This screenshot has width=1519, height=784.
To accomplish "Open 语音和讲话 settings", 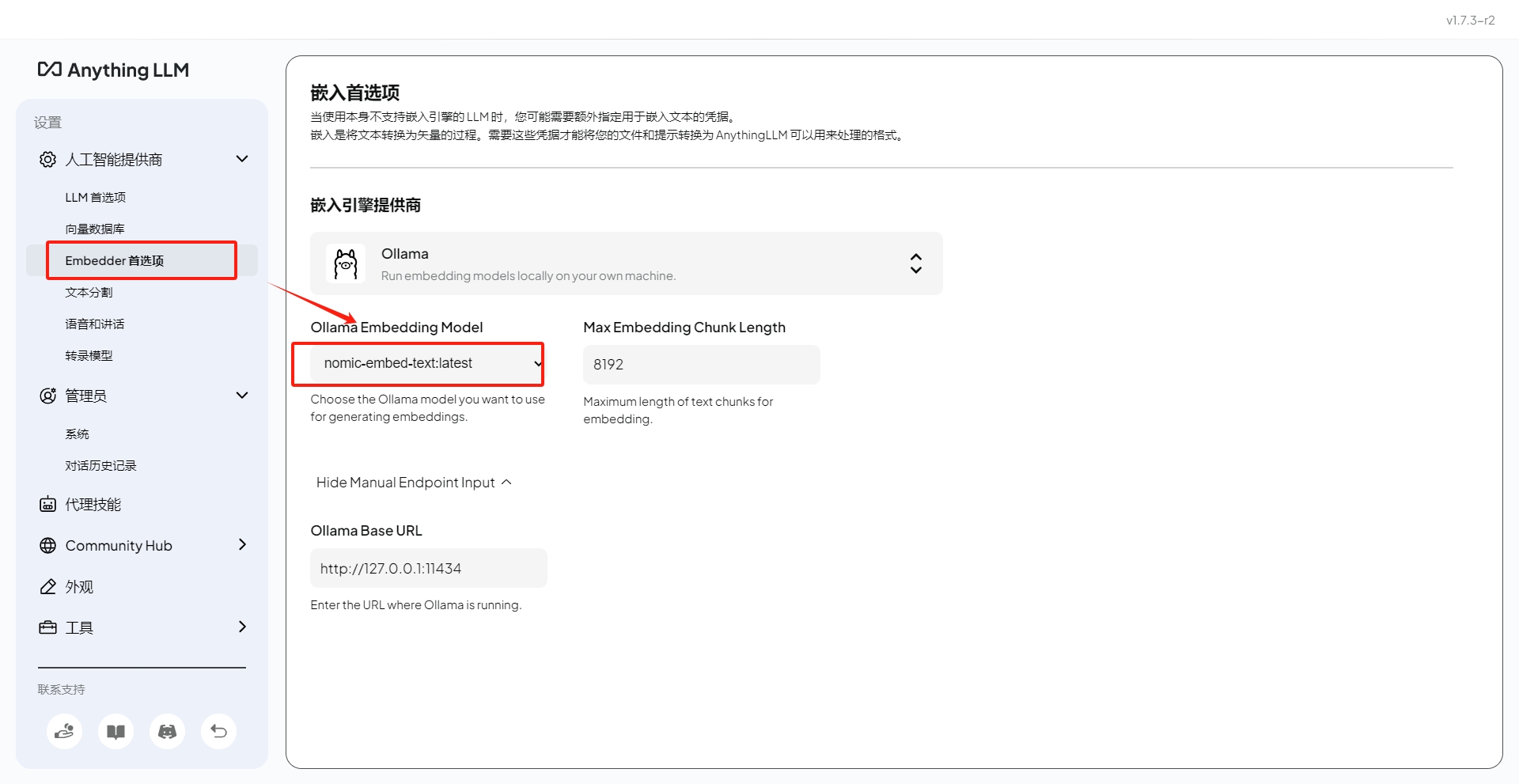I will tap(95, 324).
